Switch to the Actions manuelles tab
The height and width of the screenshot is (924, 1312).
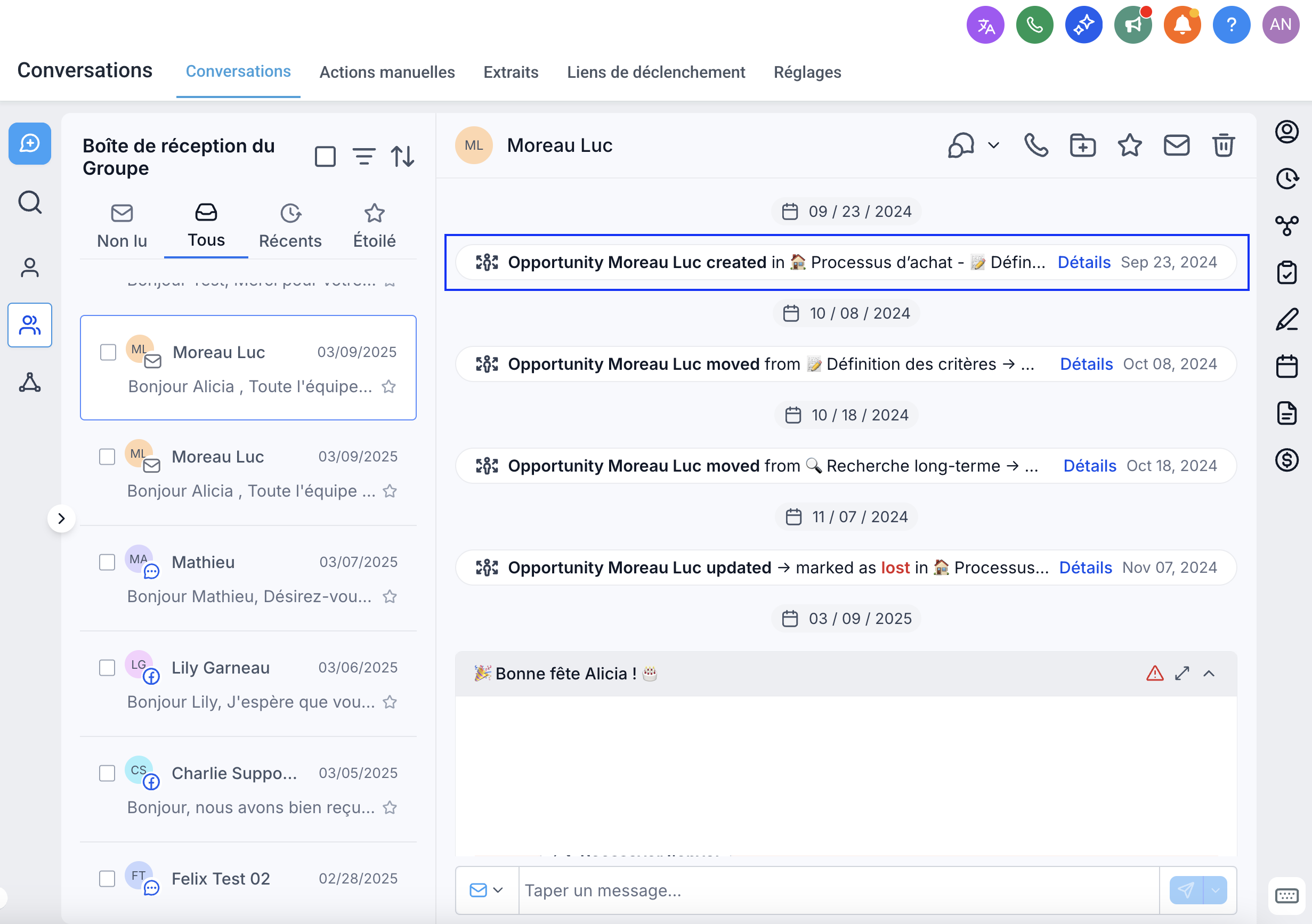click(x=387, y=72)
